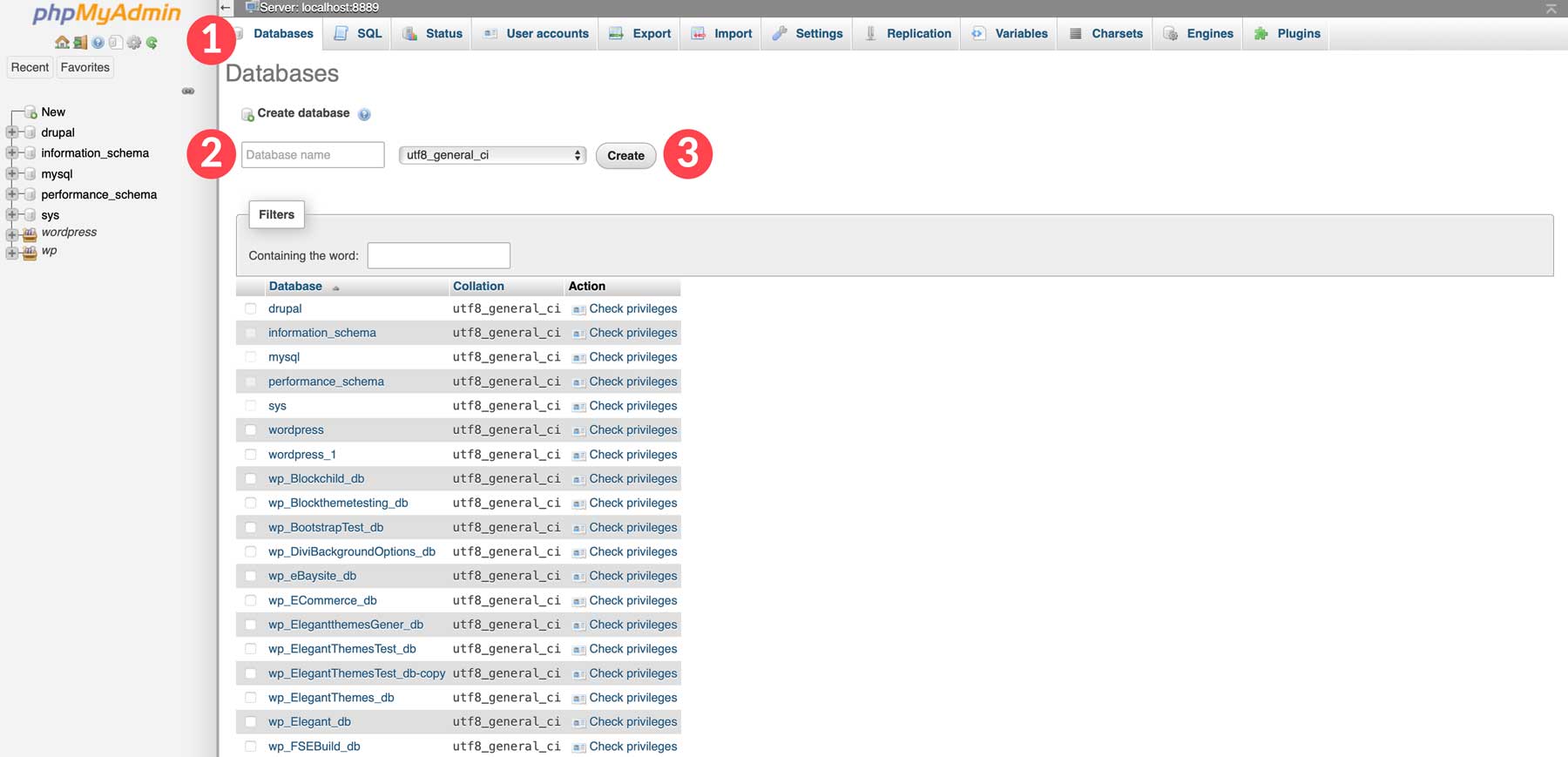Open the utf8_general_ci collation dropdown
Viewport: 1568px width, 757px height.
pyautogui.click(x=492, y=155)
